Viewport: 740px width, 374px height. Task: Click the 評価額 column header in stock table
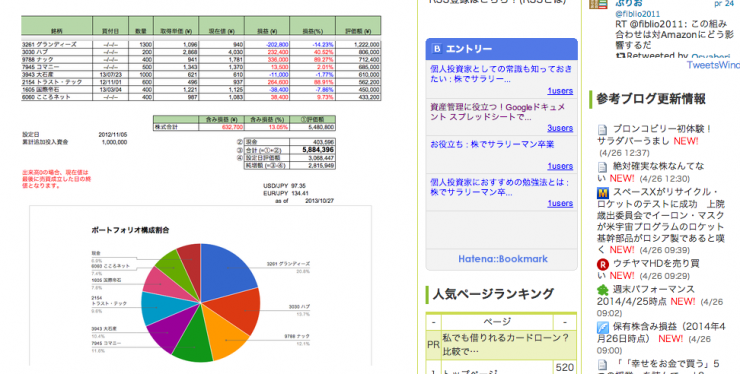coord(358,31)
